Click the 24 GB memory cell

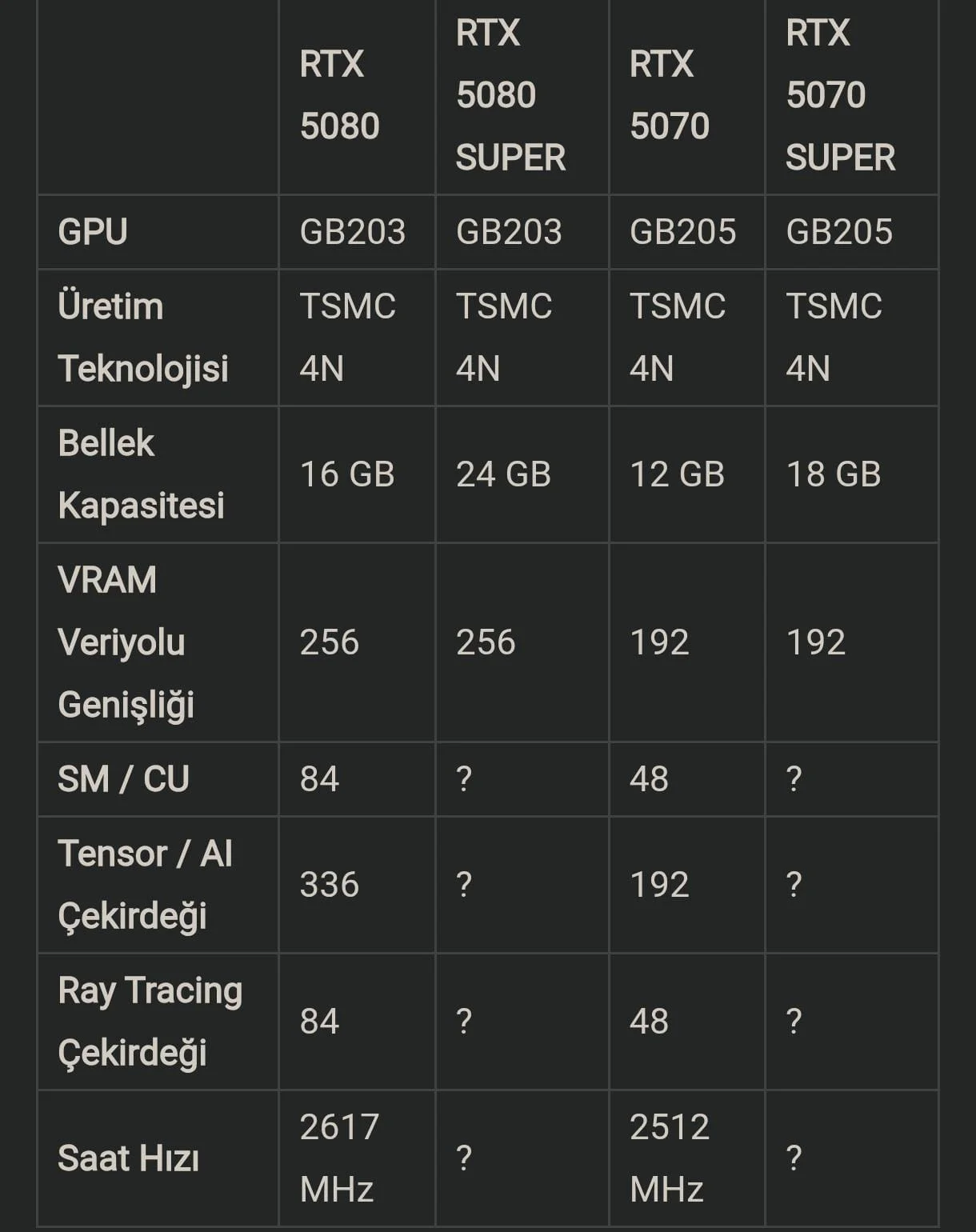[x=503, y=474]
